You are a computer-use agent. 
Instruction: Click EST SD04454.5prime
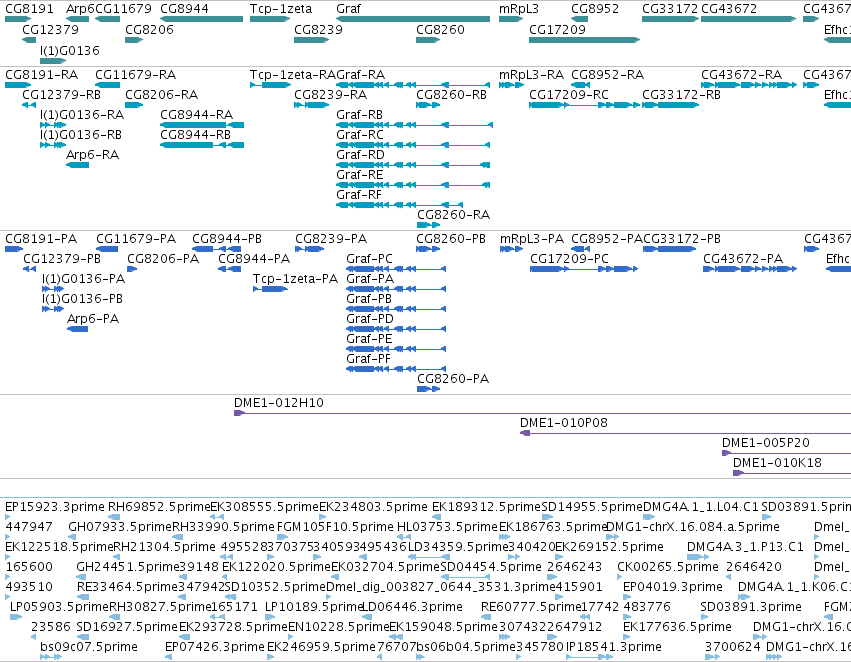(491, 567)
